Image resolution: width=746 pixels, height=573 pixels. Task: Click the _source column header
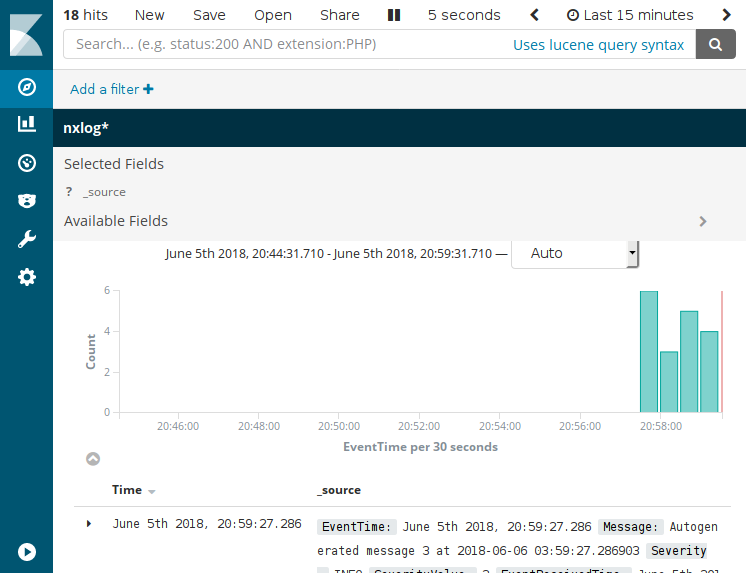pos(339,490)
